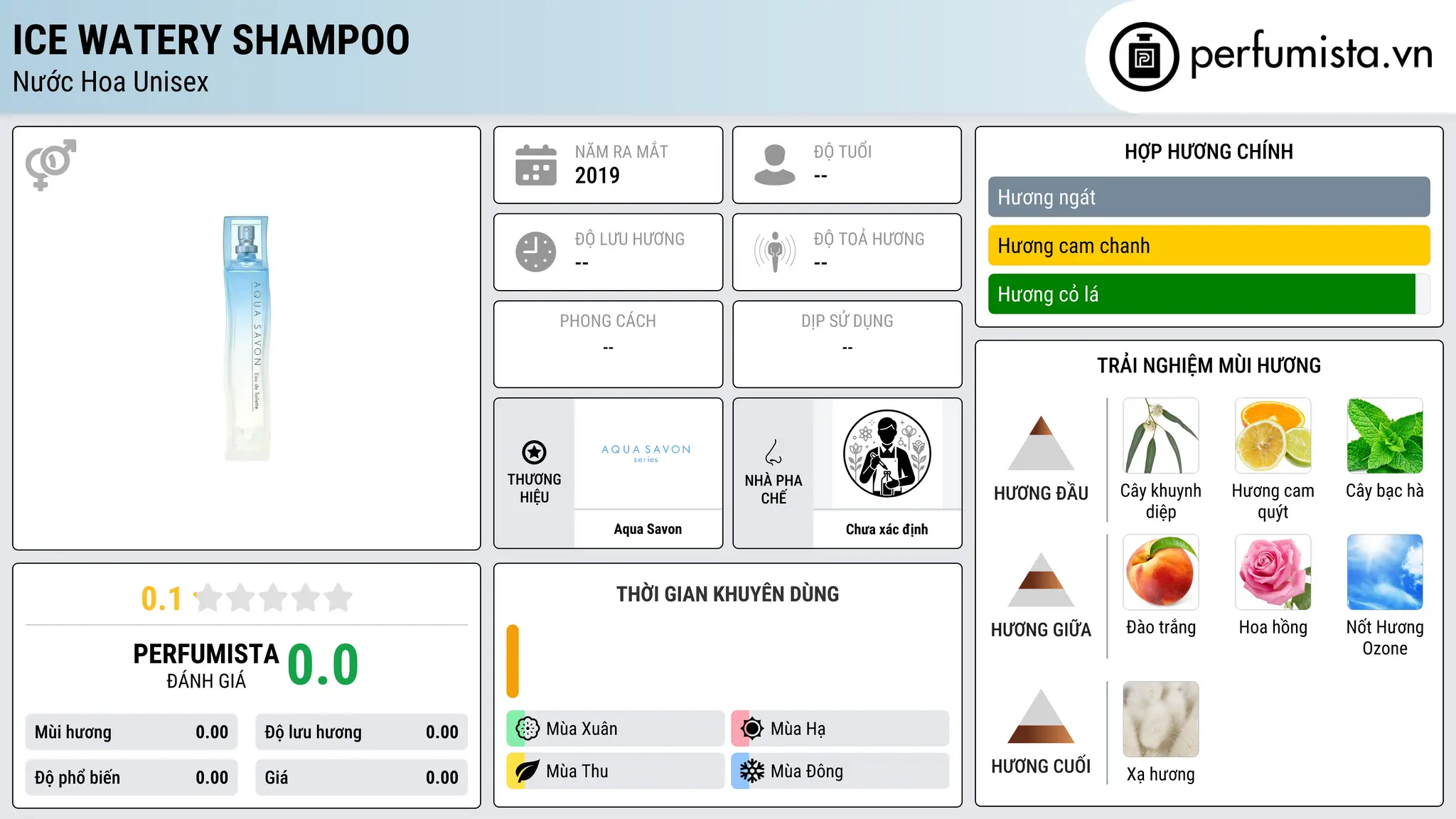Open the Aqua Savon brand link
The width and height of the screenshot is (1456, 819).
(648, 529)
